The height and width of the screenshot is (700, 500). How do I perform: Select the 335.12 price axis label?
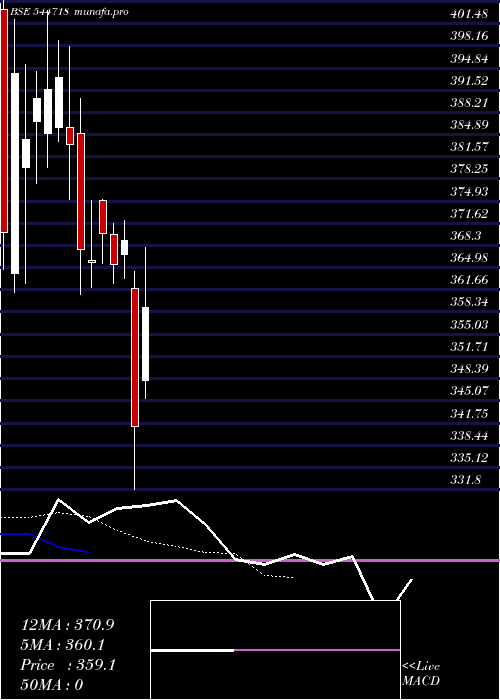pos(469,458)
